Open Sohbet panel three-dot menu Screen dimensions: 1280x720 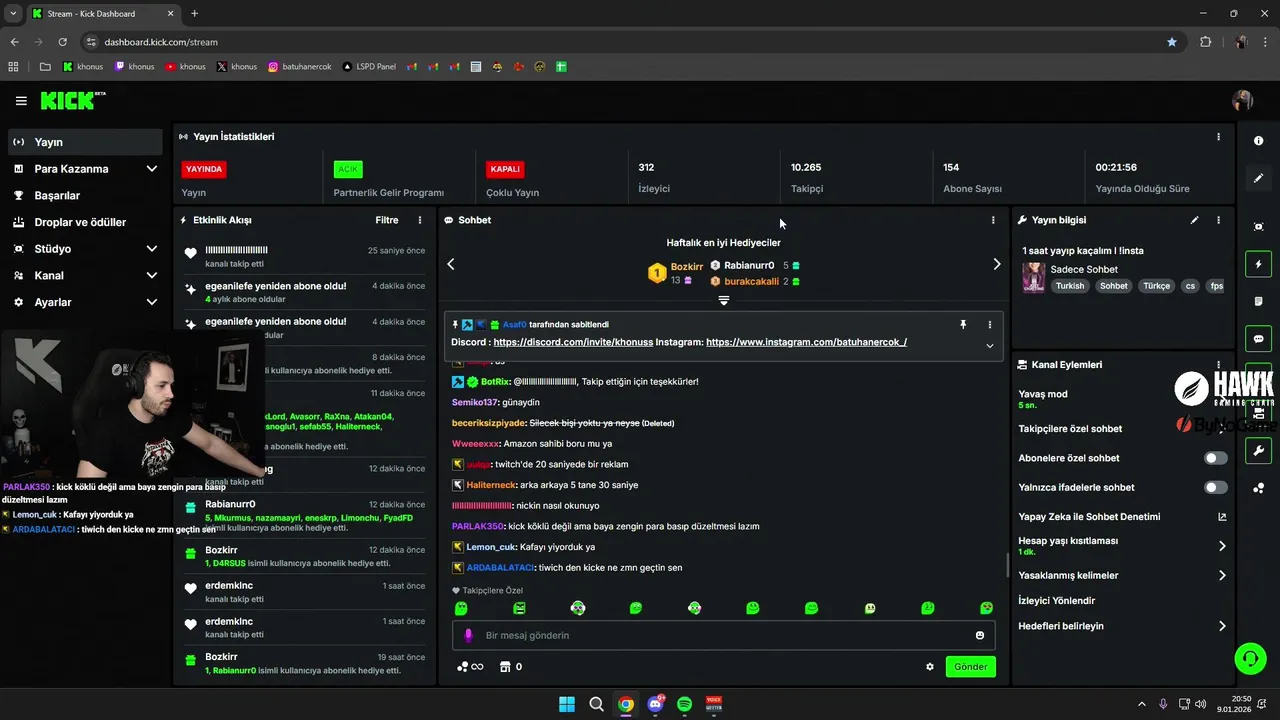coord(993,220)
